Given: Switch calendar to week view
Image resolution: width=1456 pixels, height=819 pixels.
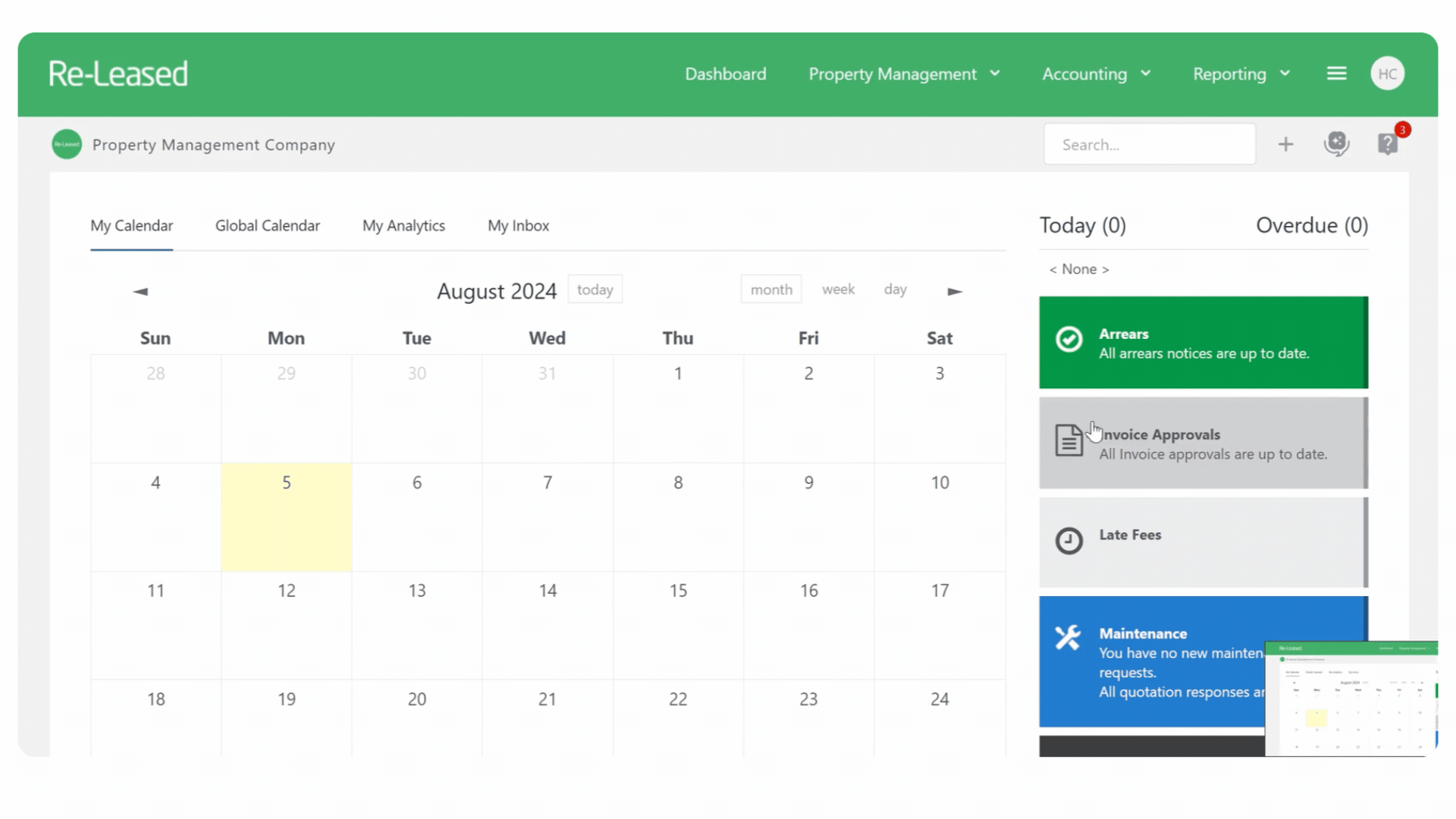Looking at the screenshot, I should [838, 290].
